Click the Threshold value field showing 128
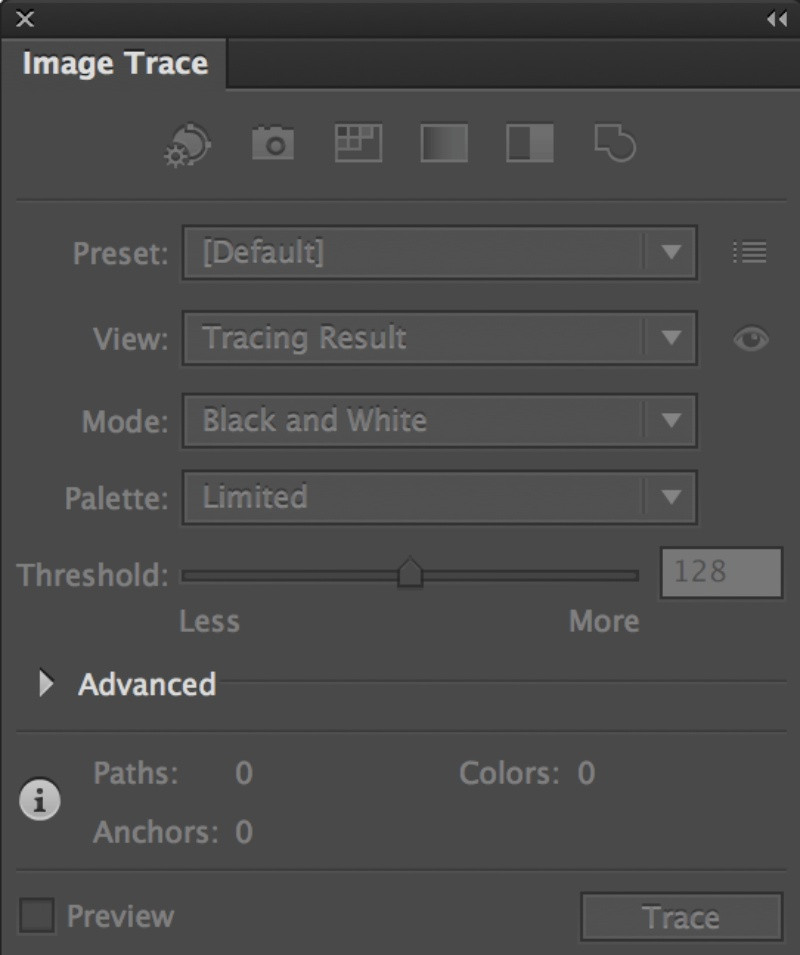 721,573
